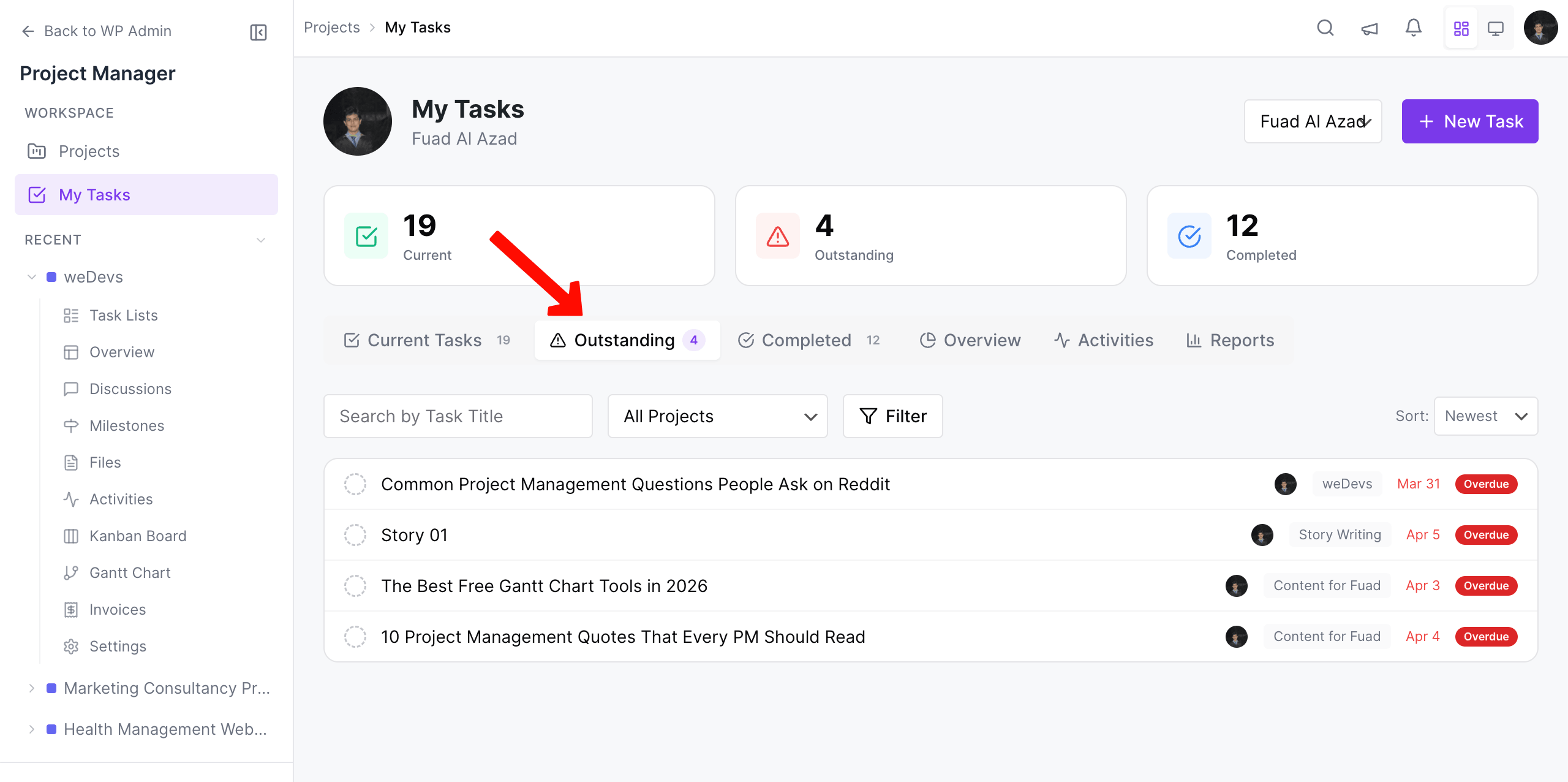
Task: Click the New Task button
Action: point(1470,121)
